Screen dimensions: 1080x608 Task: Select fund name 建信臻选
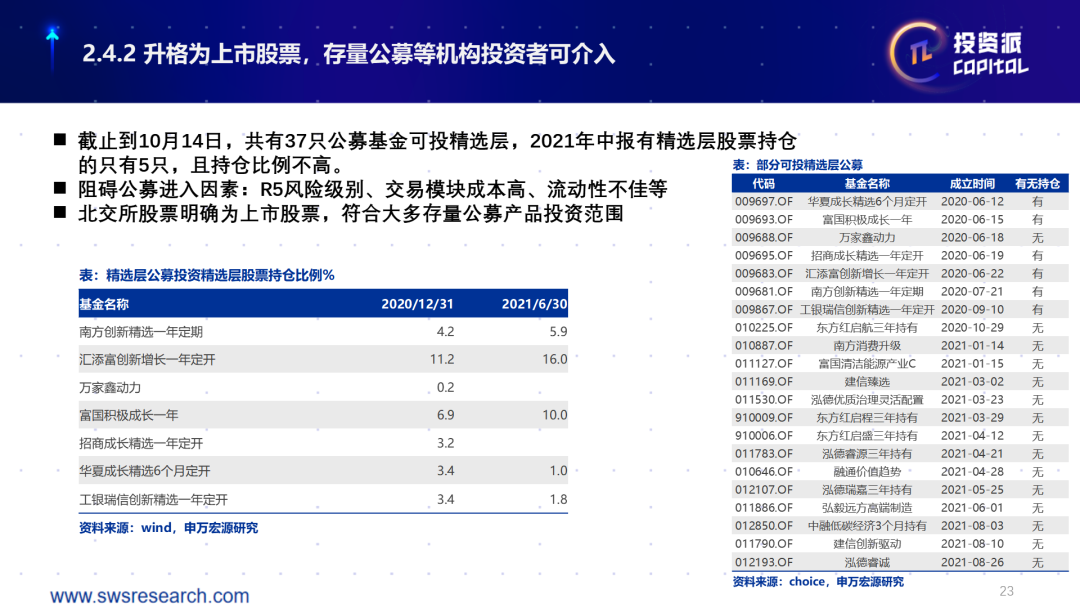(866, 381)
